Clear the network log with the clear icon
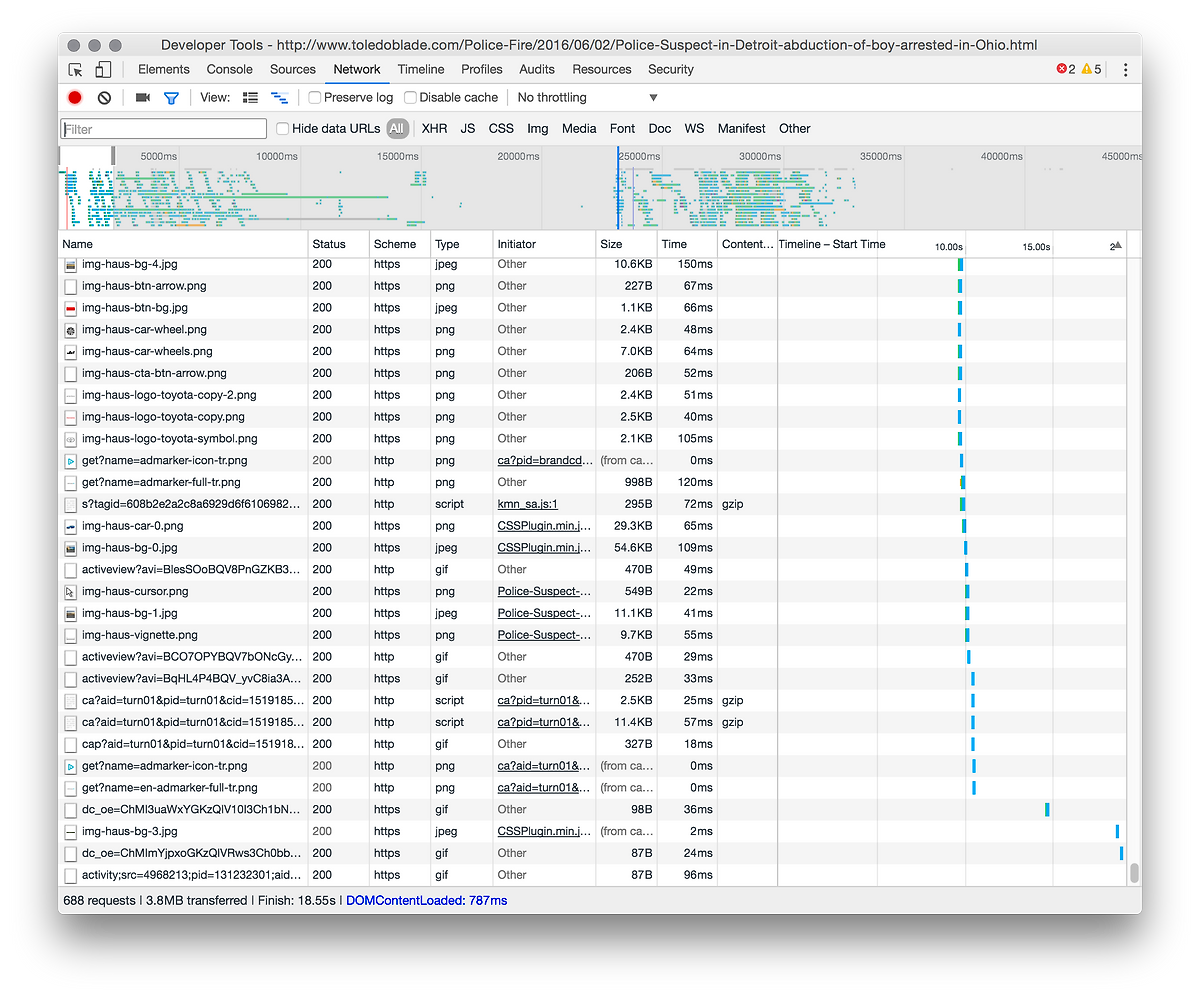 [104, 98]
